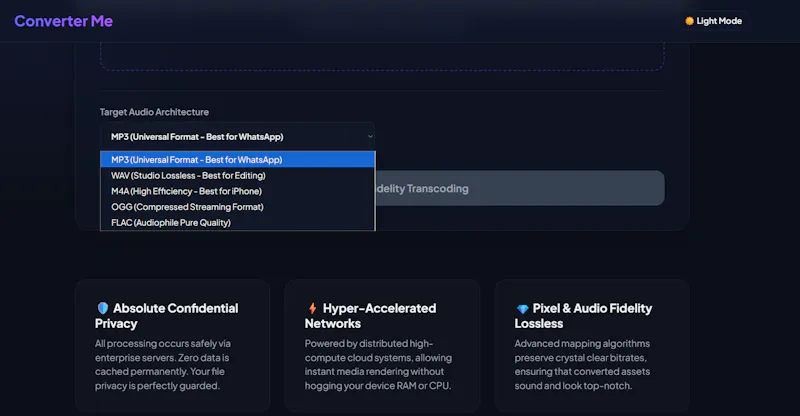This screenshot has height=416, width=800.
Task: Select OGG (Compressed Streaming Format)
Action: tap(237, 207)
